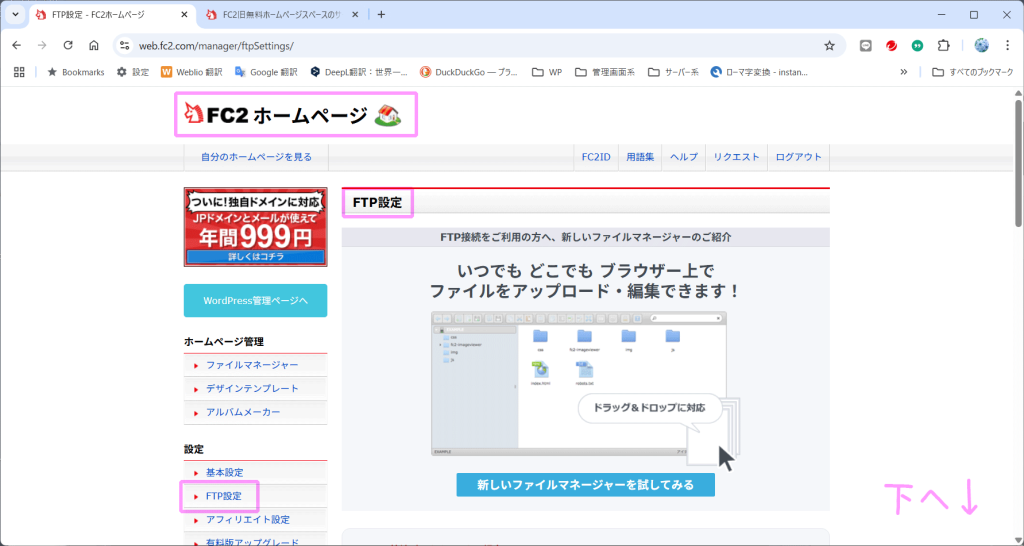Close the FTP設定 browser tab
The image size is (1024, 546).
point(183,14)
